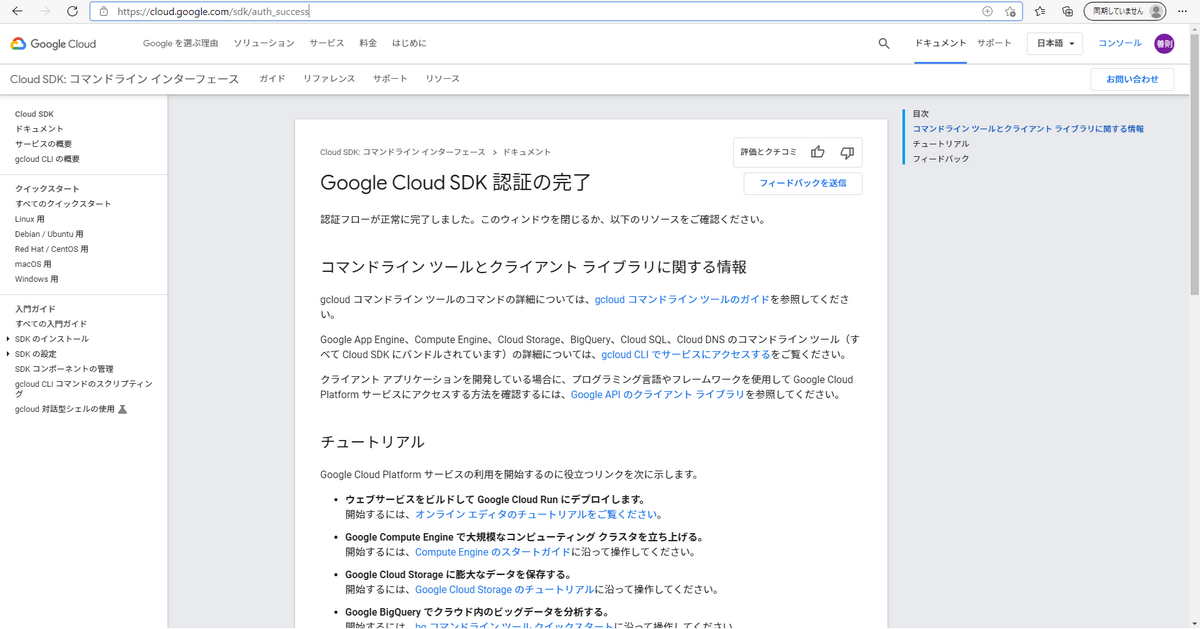This screenshot has height=629, width=1200.
Task: Open the Google Cloud search magnifier
Action: 884,44
